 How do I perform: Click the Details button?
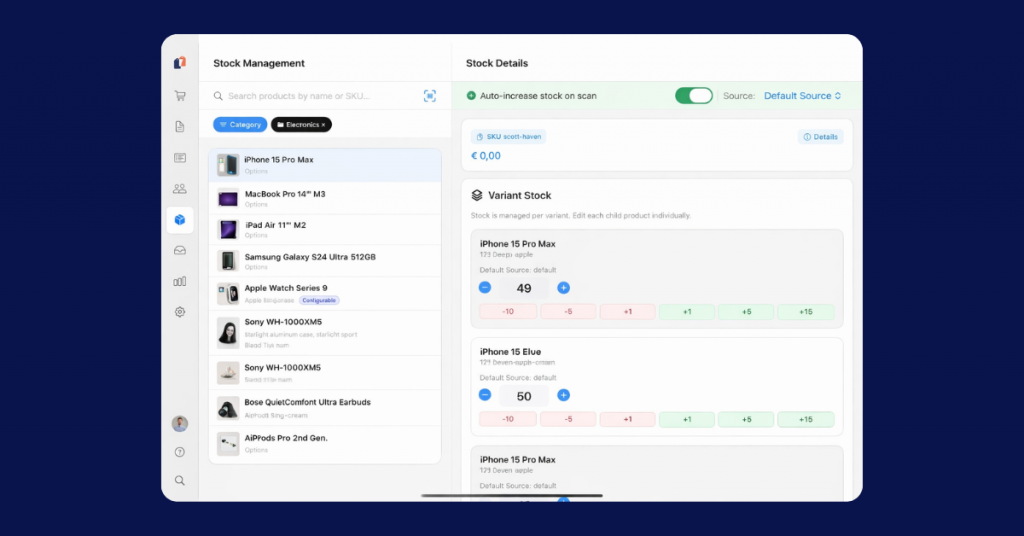(820, 137)
